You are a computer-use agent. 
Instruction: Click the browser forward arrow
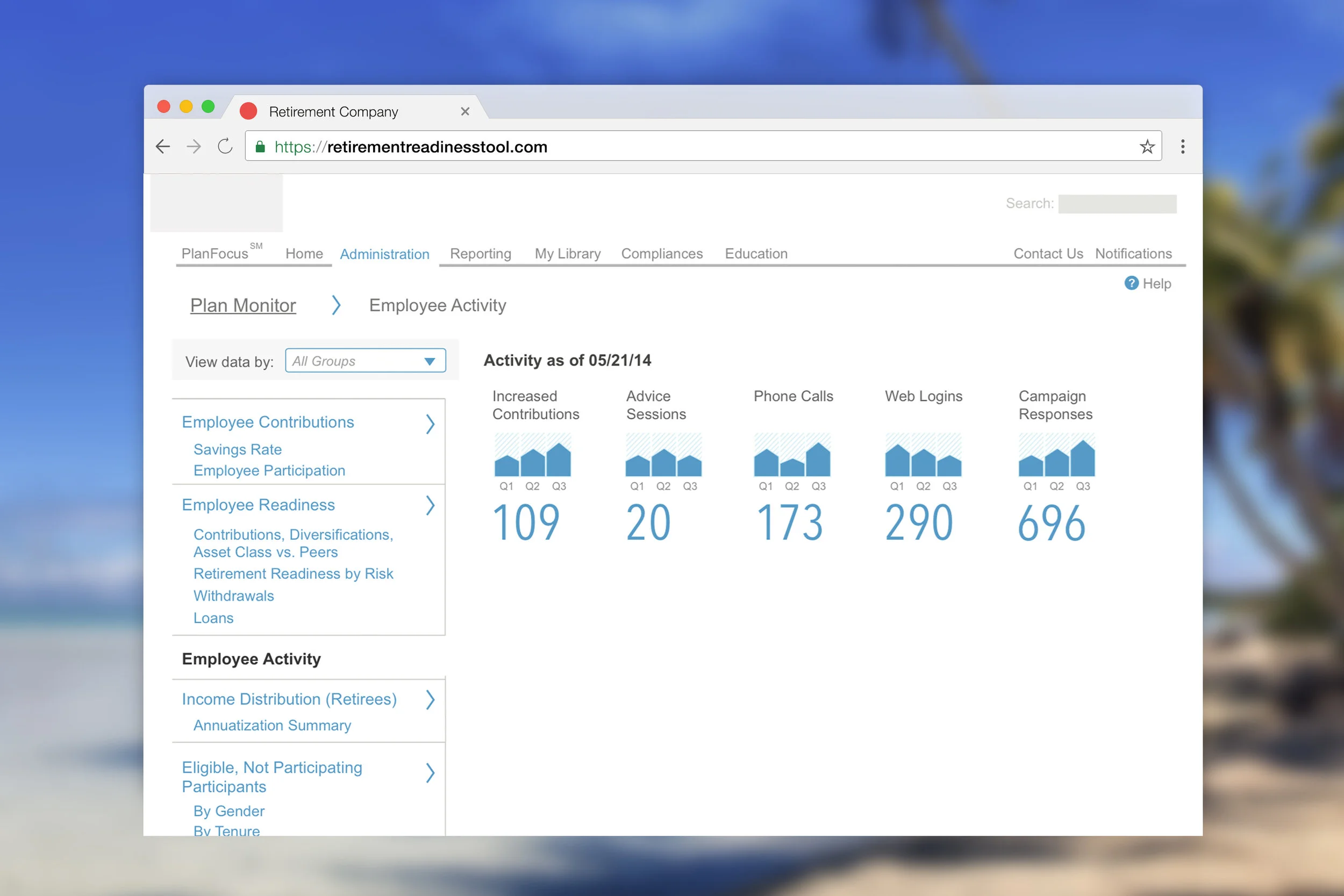point(194,147)
